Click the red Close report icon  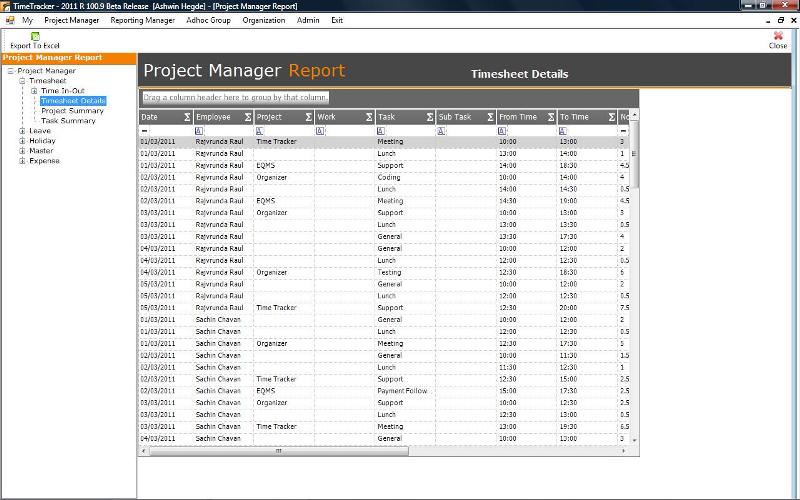tap(778, 36)
